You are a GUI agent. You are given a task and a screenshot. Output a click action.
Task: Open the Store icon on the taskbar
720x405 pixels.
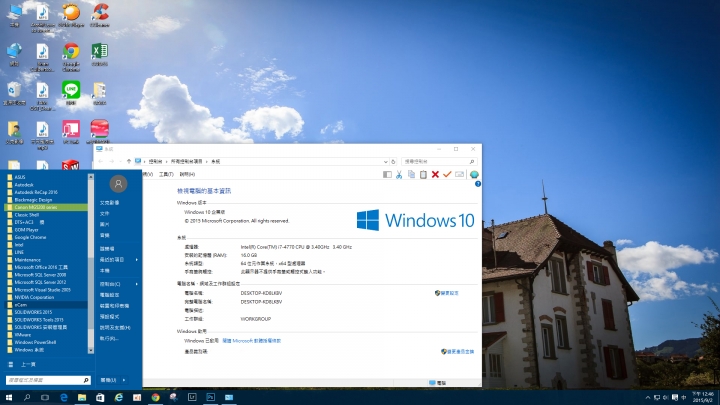point(100,397)
